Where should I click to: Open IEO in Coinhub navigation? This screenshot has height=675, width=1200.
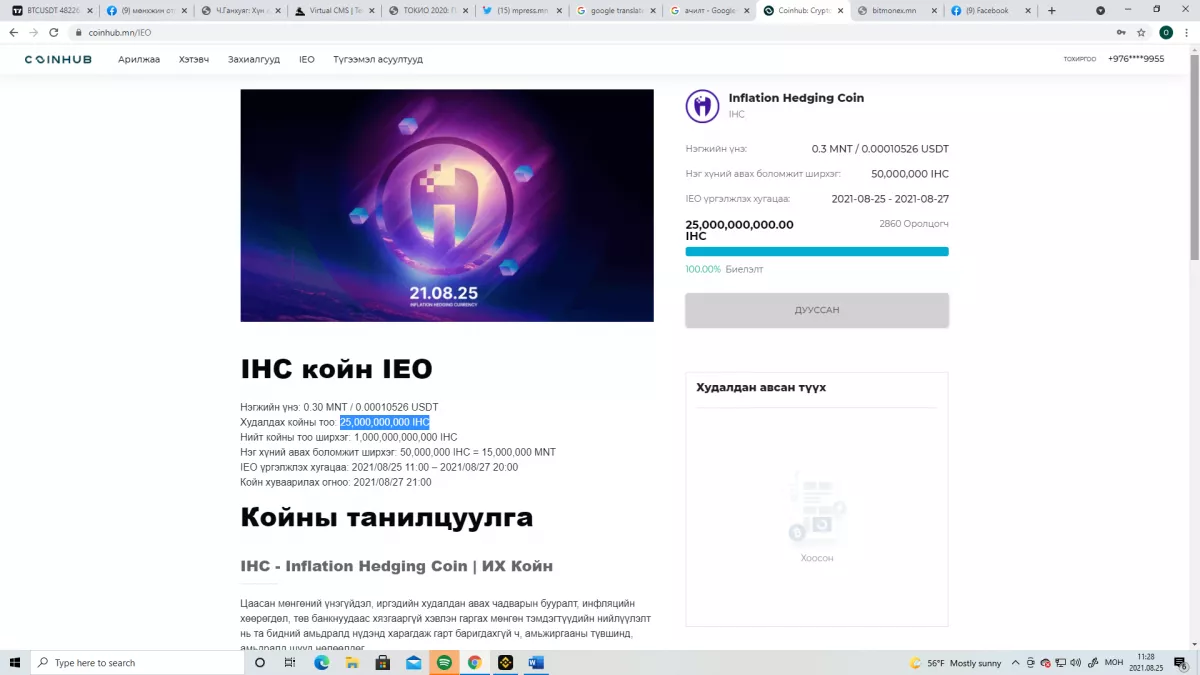pos(307,59)
